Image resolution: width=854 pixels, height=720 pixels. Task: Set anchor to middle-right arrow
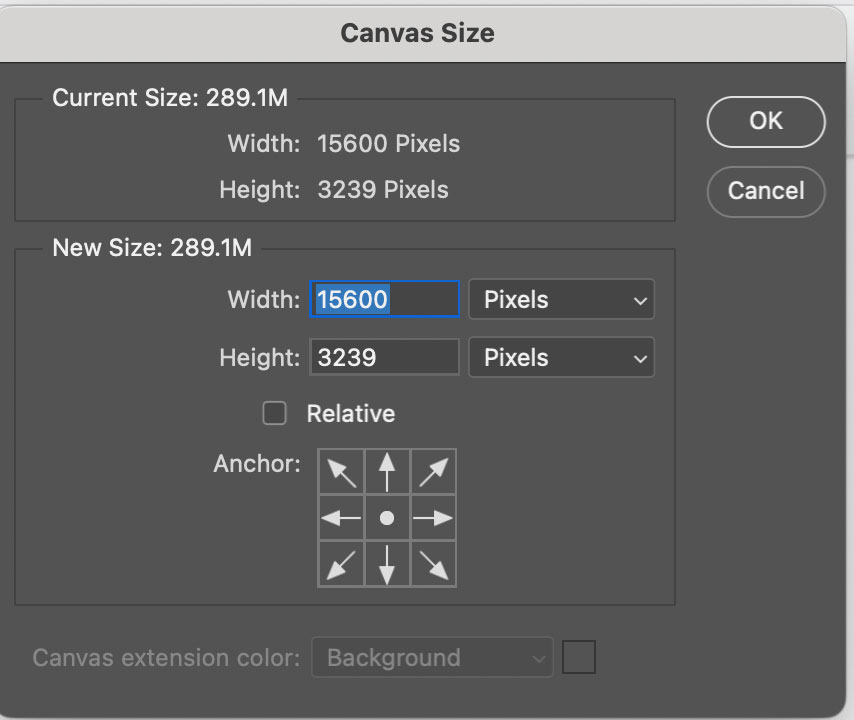(433, 517)
